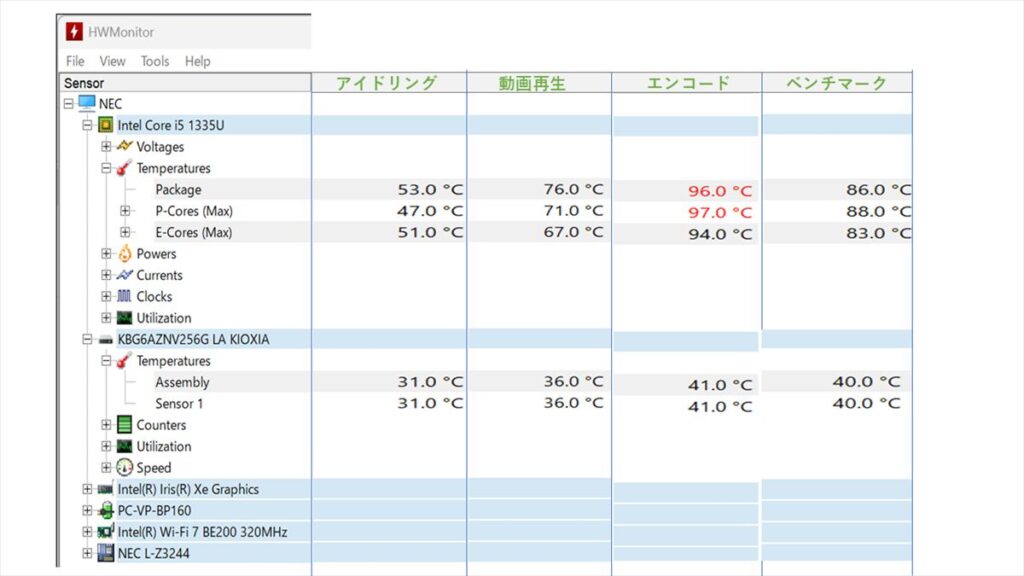Select the Intel(R) Wi-Fi 7 BE200 320MHz item
This screenshot has width=1024, height=576.
(x=202, y=532)
